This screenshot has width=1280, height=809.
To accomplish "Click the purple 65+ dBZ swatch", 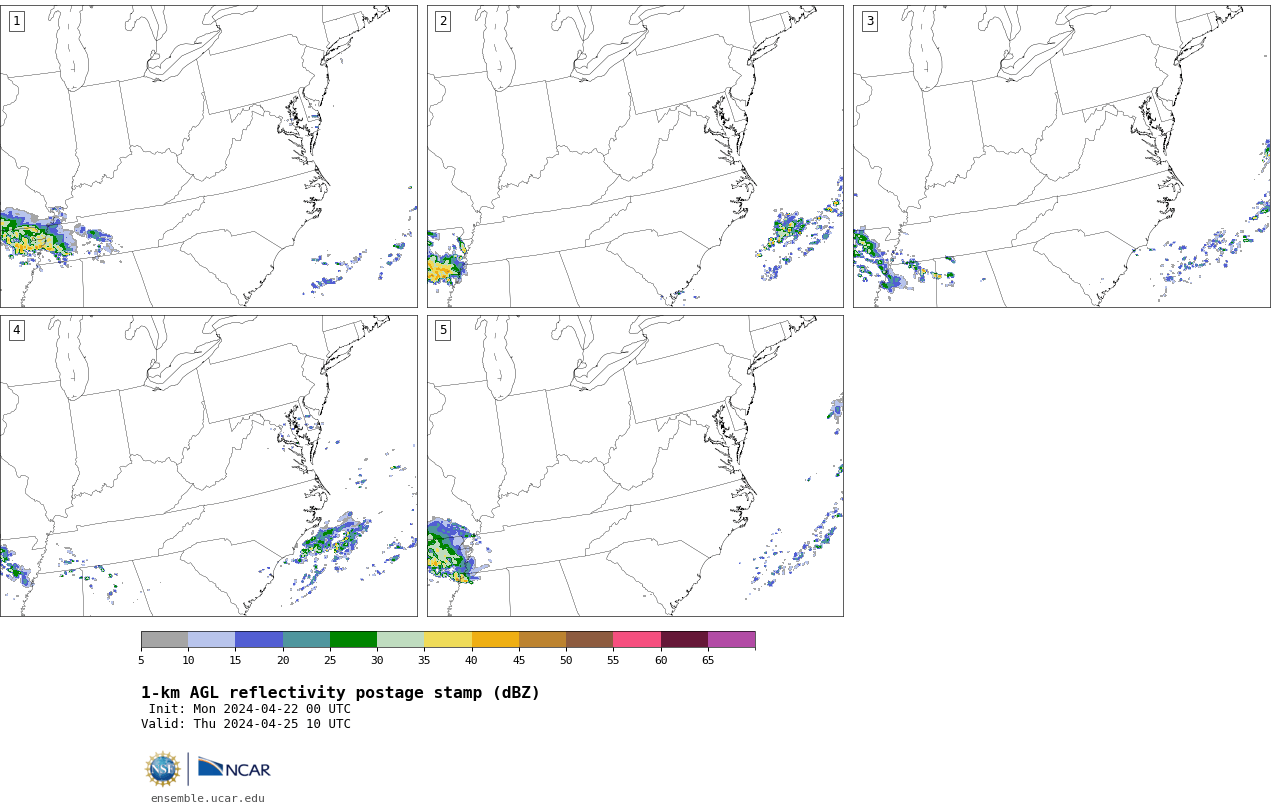I will (x=731, y=640).
